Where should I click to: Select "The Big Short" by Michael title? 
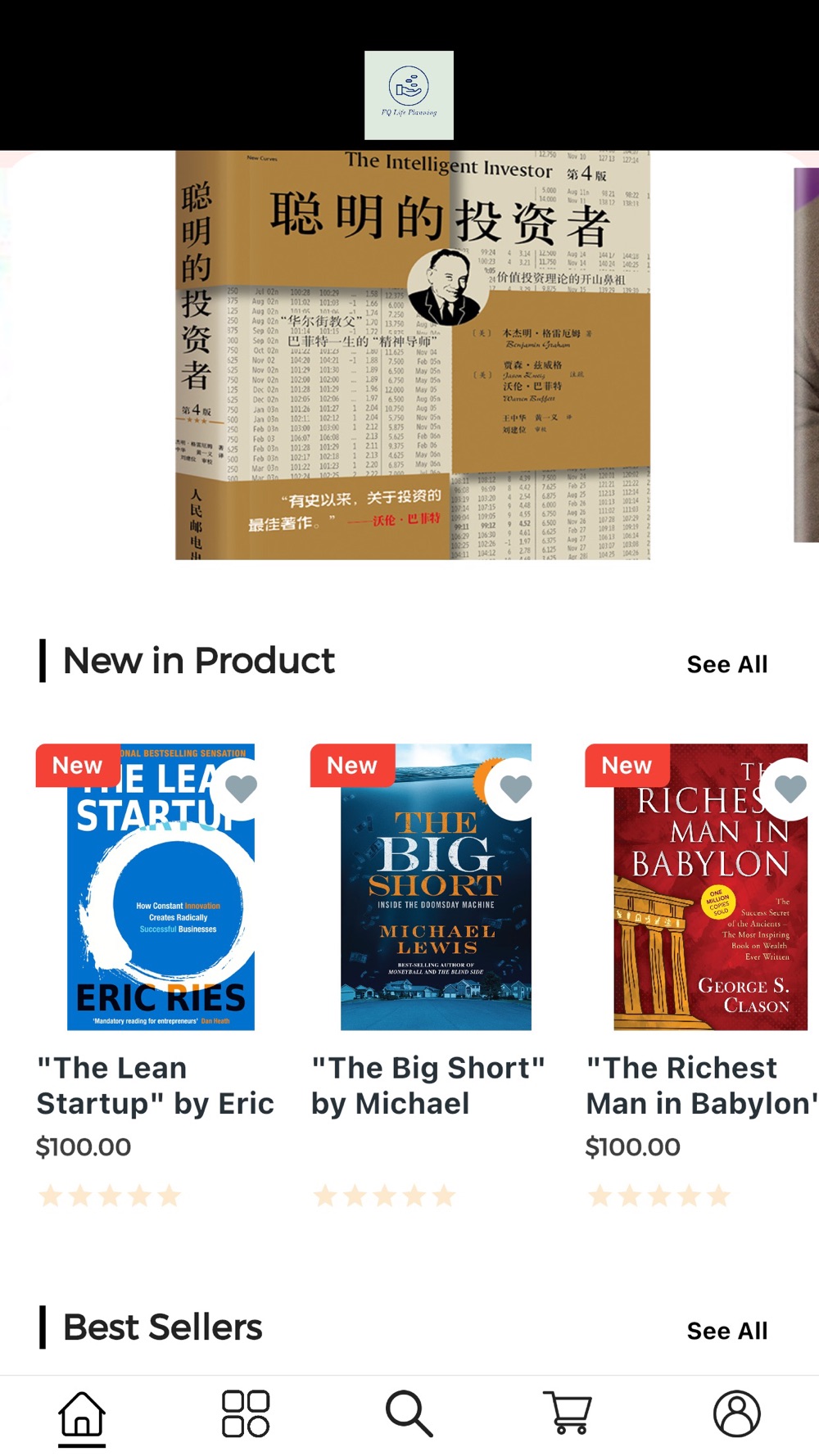pyautogui.click(x=428, y=1086)
